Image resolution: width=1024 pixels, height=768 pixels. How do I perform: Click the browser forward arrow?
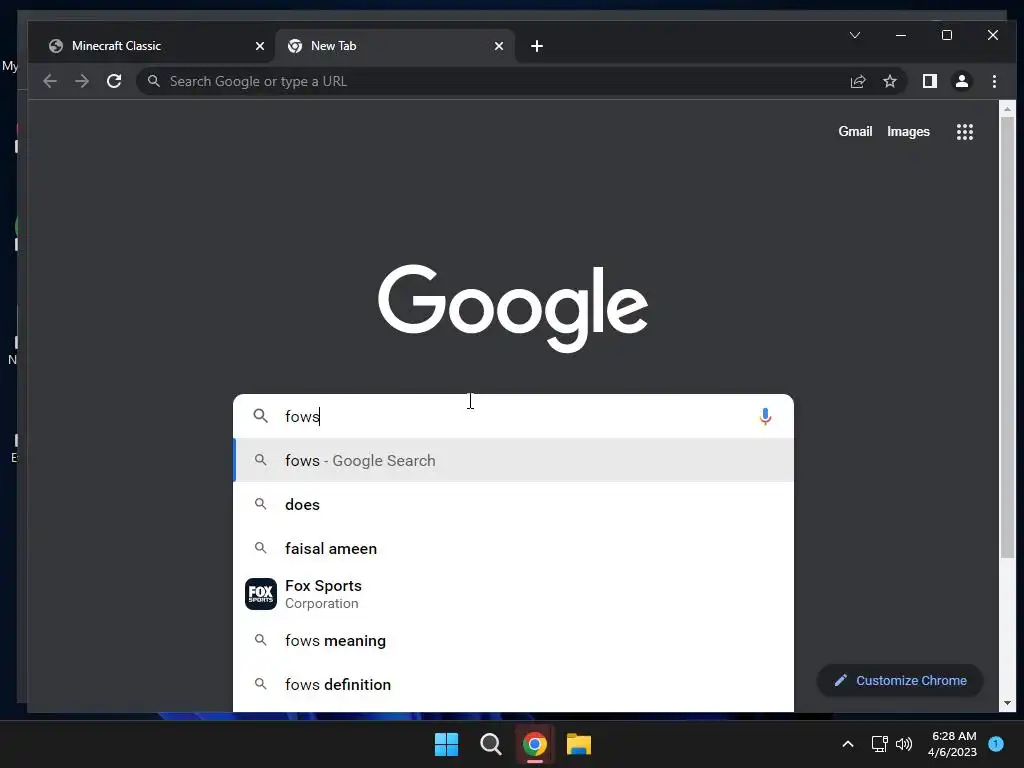[x=82, y=82]
